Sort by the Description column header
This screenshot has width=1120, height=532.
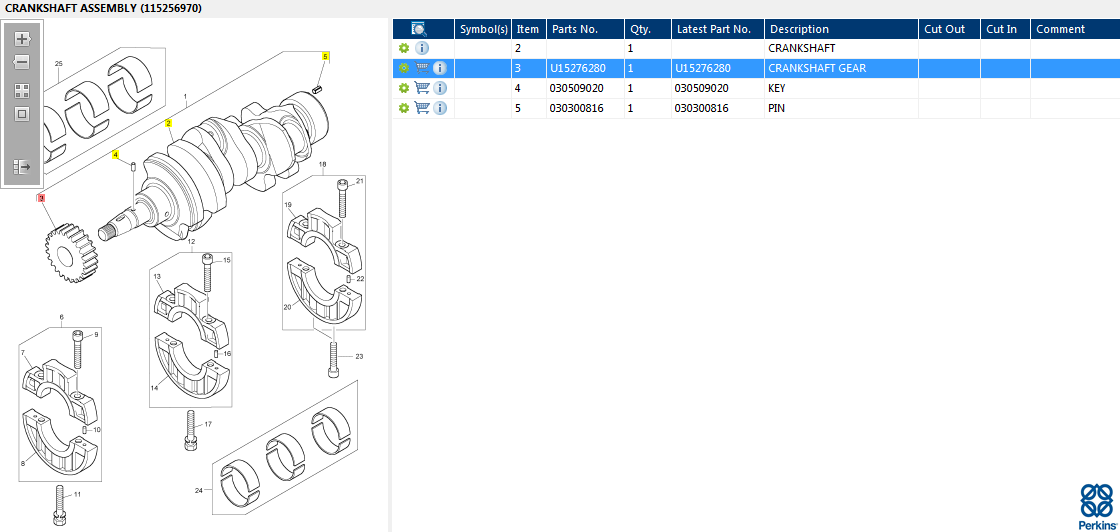[841, 29]
